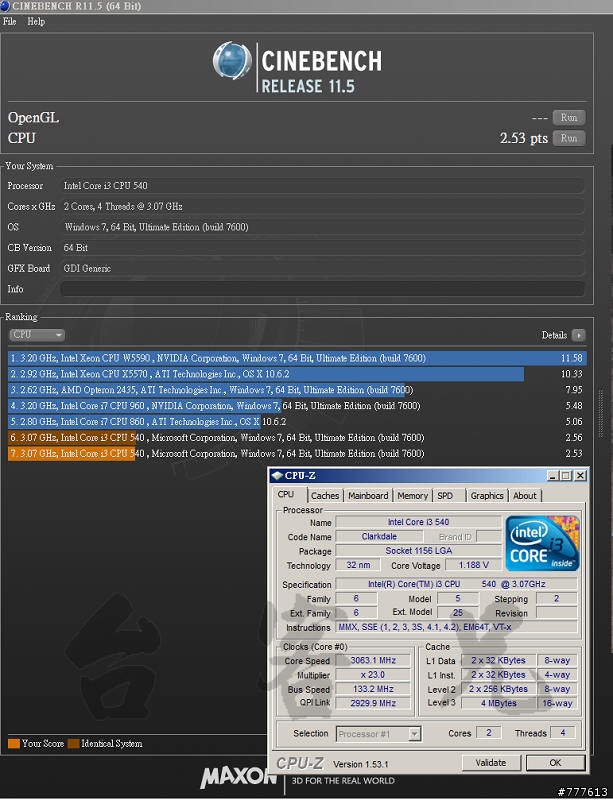The width and height of the screenshot is (613, 800).
Task: Open the About tab in CPU-Z
Action: tap(525, 495)
